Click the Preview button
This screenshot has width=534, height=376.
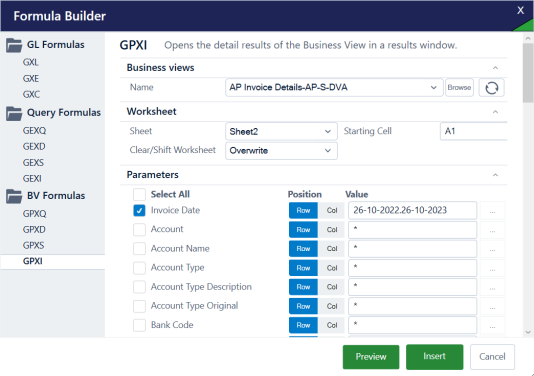coord(371,357)
